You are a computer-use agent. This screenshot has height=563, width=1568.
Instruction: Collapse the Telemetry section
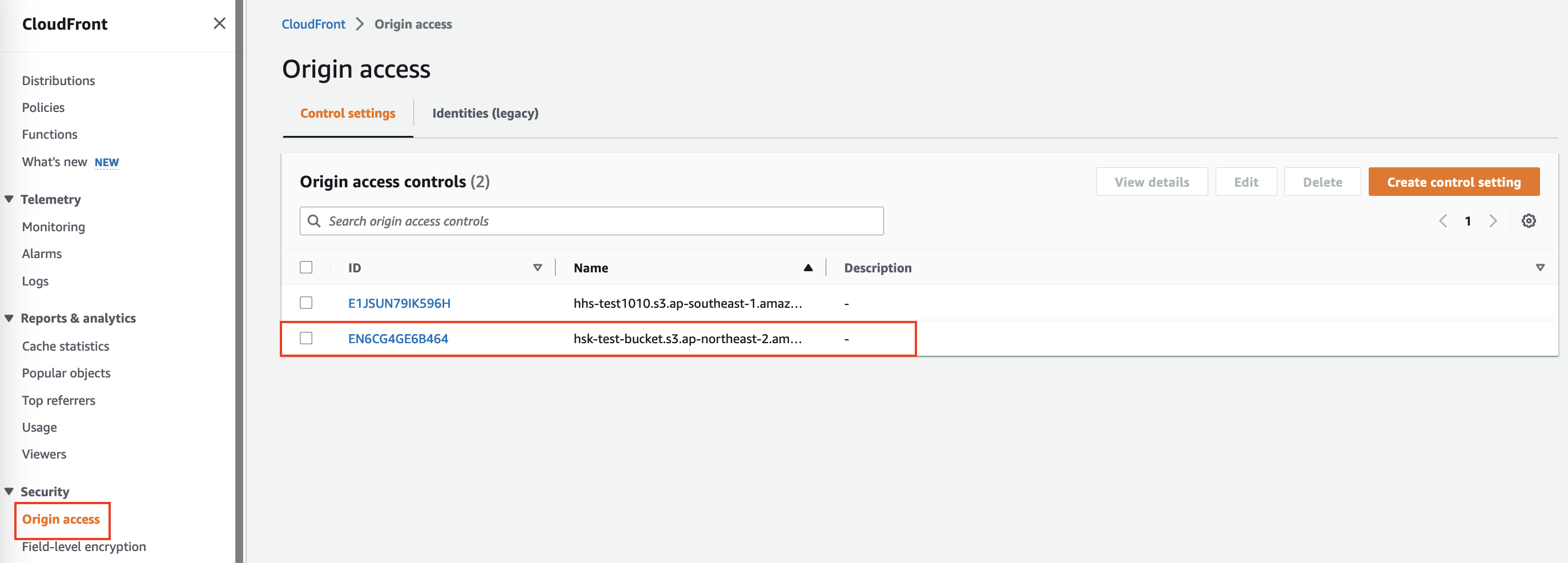9,199
